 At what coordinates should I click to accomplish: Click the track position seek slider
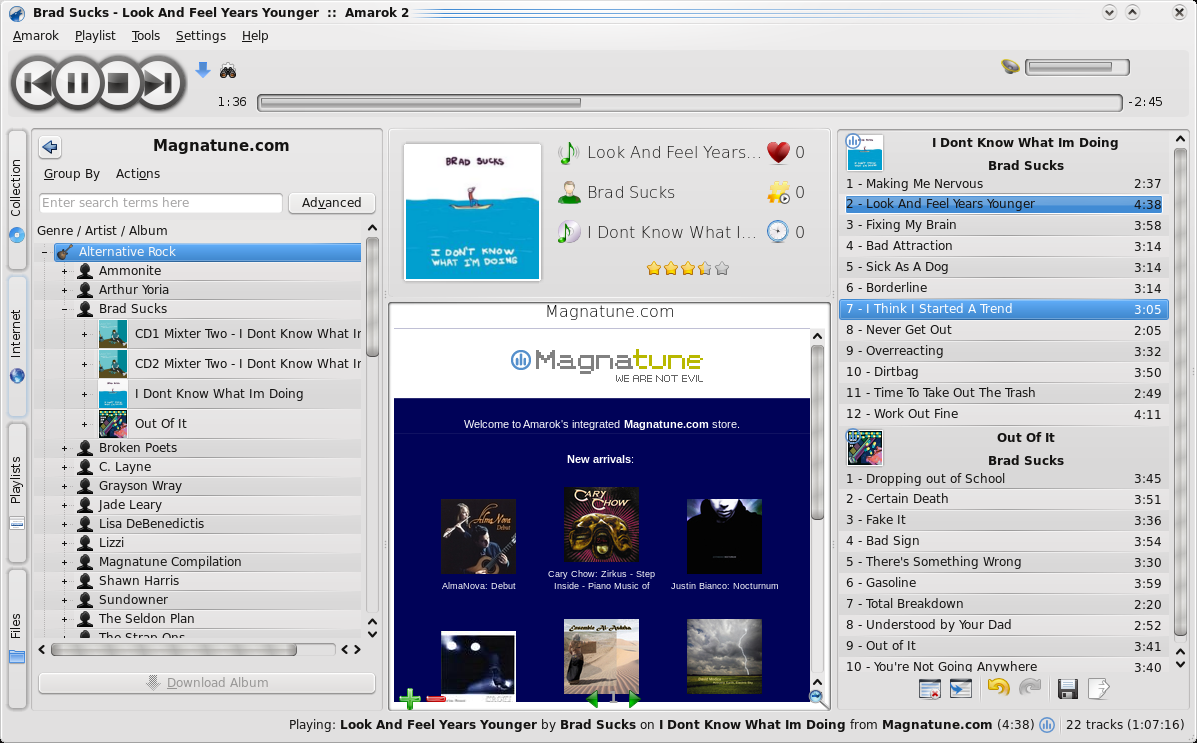pyautogui.click(x=689, y=102)
